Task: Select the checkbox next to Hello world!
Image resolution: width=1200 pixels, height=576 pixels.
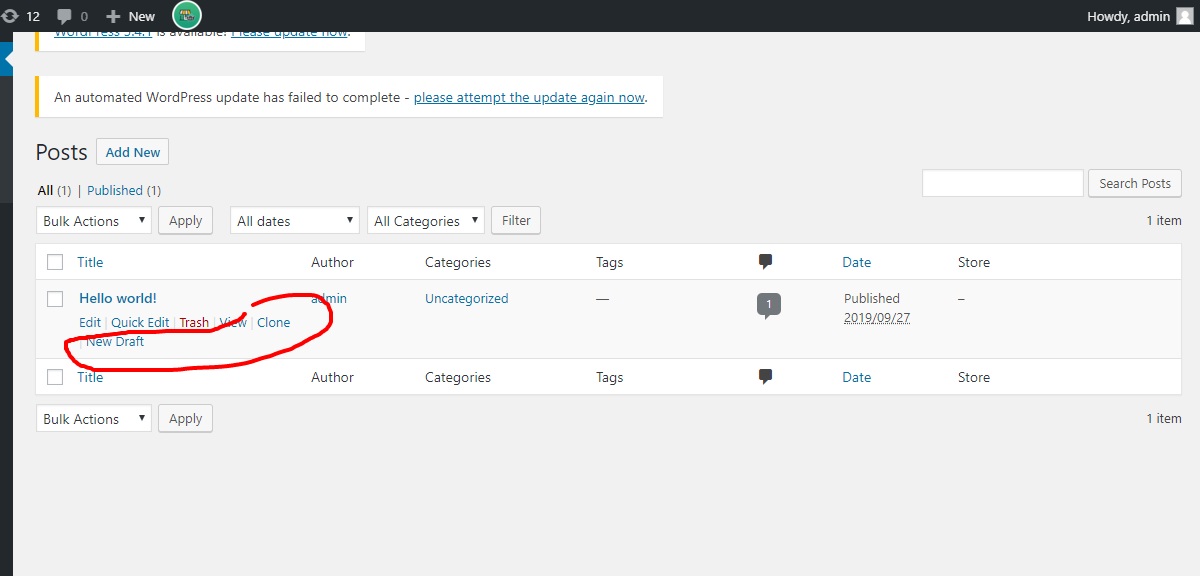Action: point(55,298)
